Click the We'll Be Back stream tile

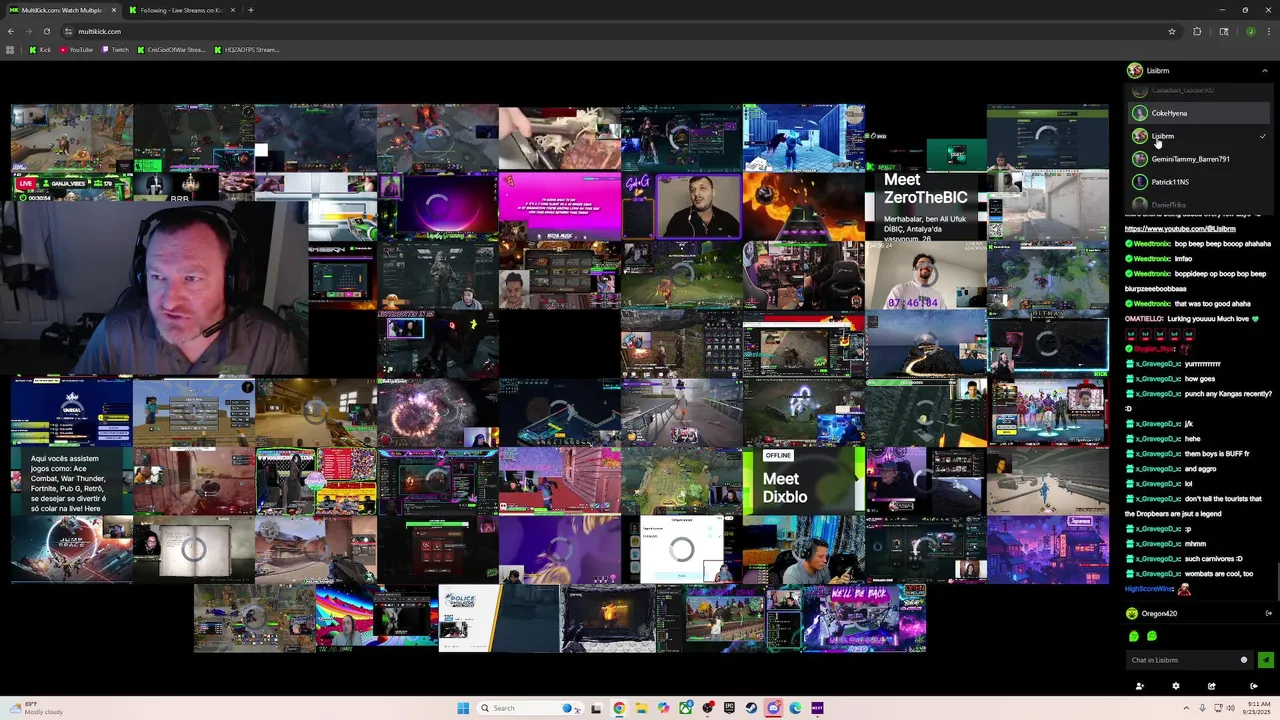(x=865, y=618)
